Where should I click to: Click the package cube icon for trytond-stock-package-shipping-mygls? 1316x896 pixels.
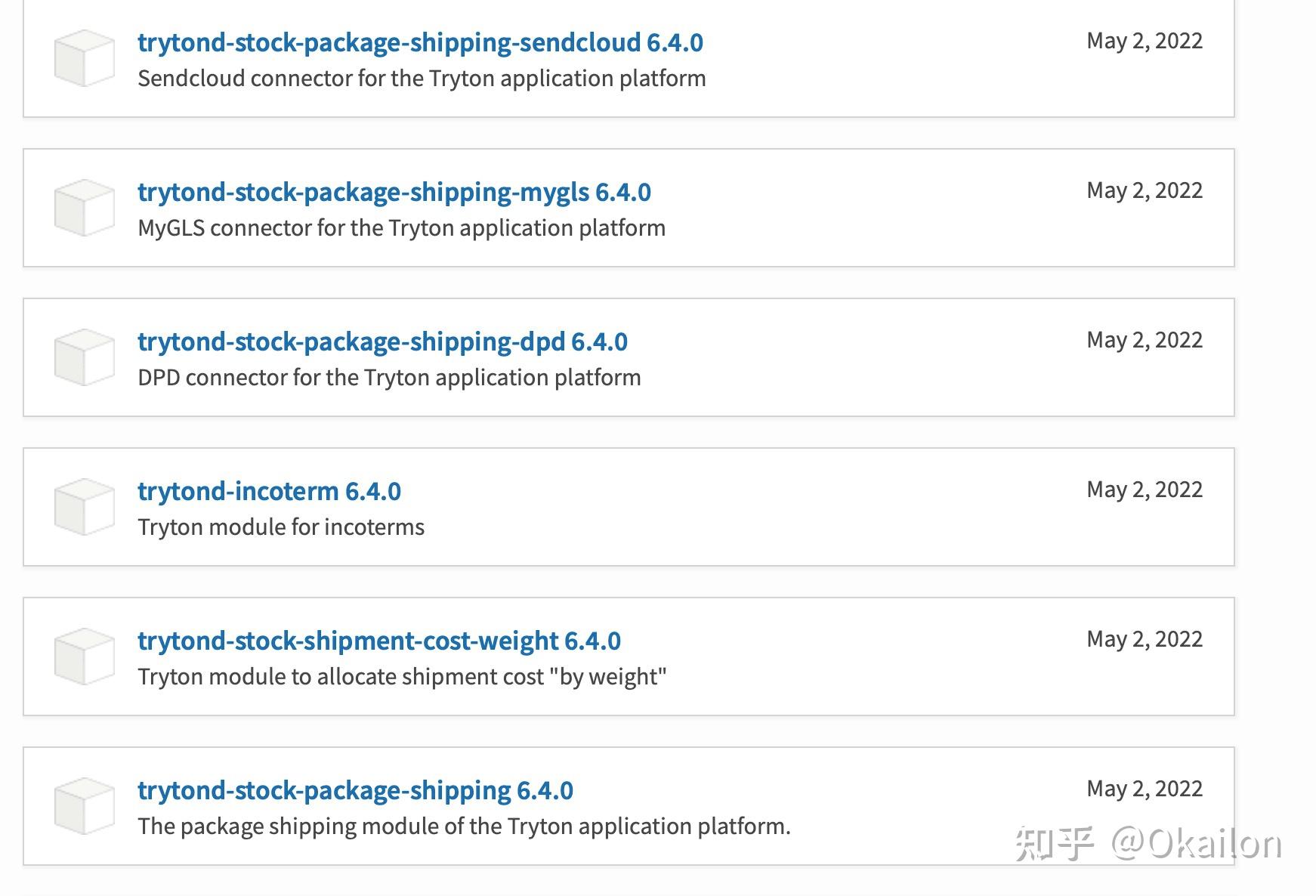[x=83, y=208]
